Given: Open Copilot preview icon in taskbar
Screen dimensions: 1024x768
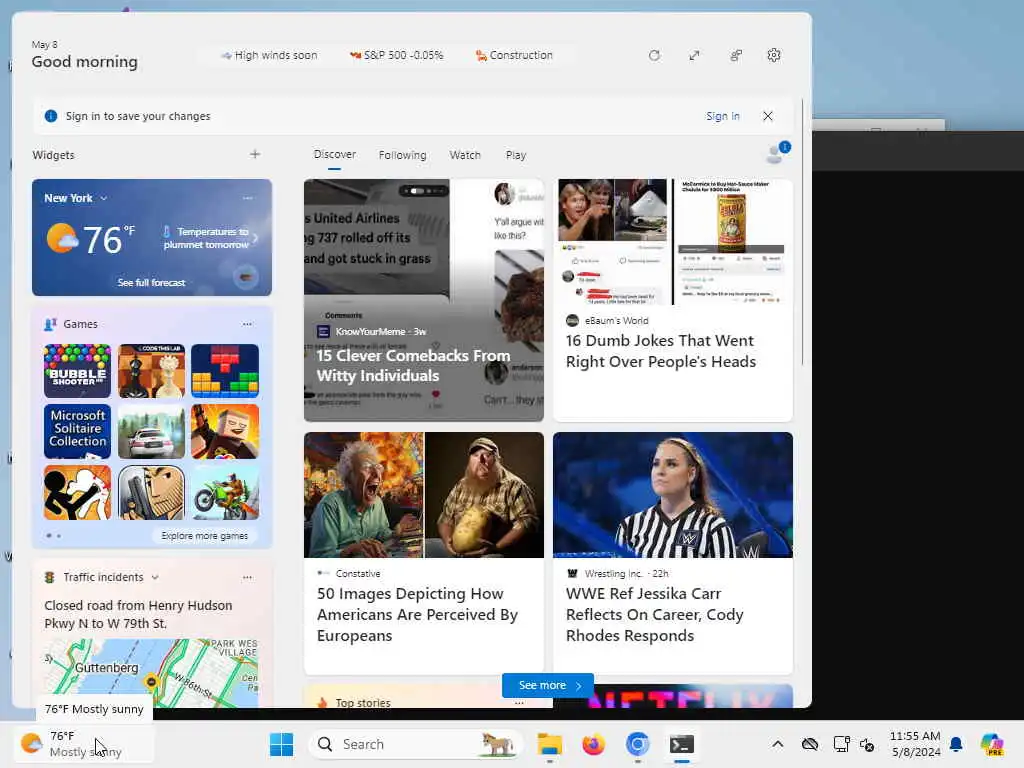Looking at the screenshot, I should point(992,744).
